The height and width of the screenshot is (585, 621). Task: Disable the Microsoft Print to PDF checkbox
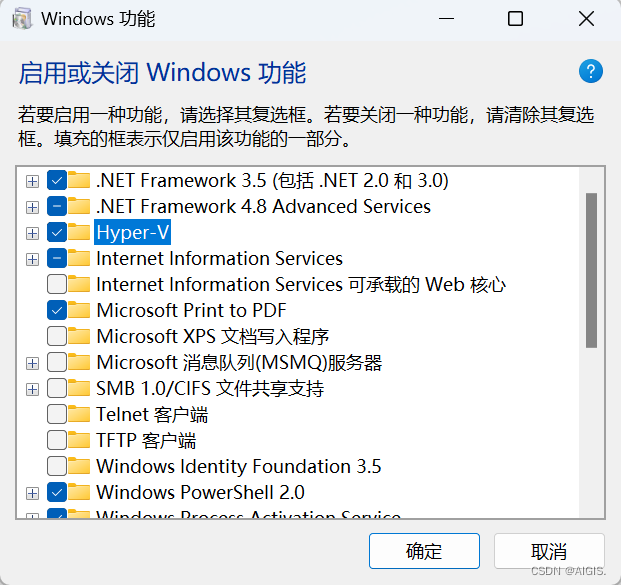click(57, 310)
